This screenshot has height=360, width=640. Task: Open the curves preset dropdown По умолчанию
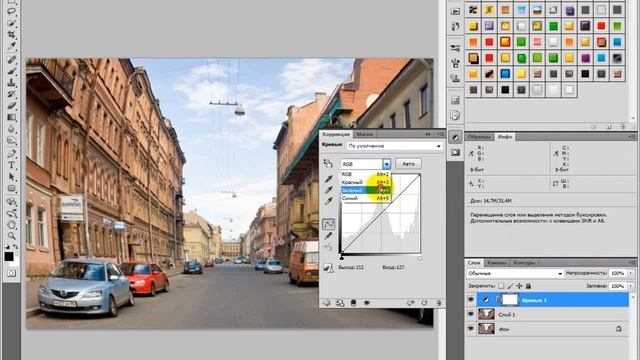(394, 146)
